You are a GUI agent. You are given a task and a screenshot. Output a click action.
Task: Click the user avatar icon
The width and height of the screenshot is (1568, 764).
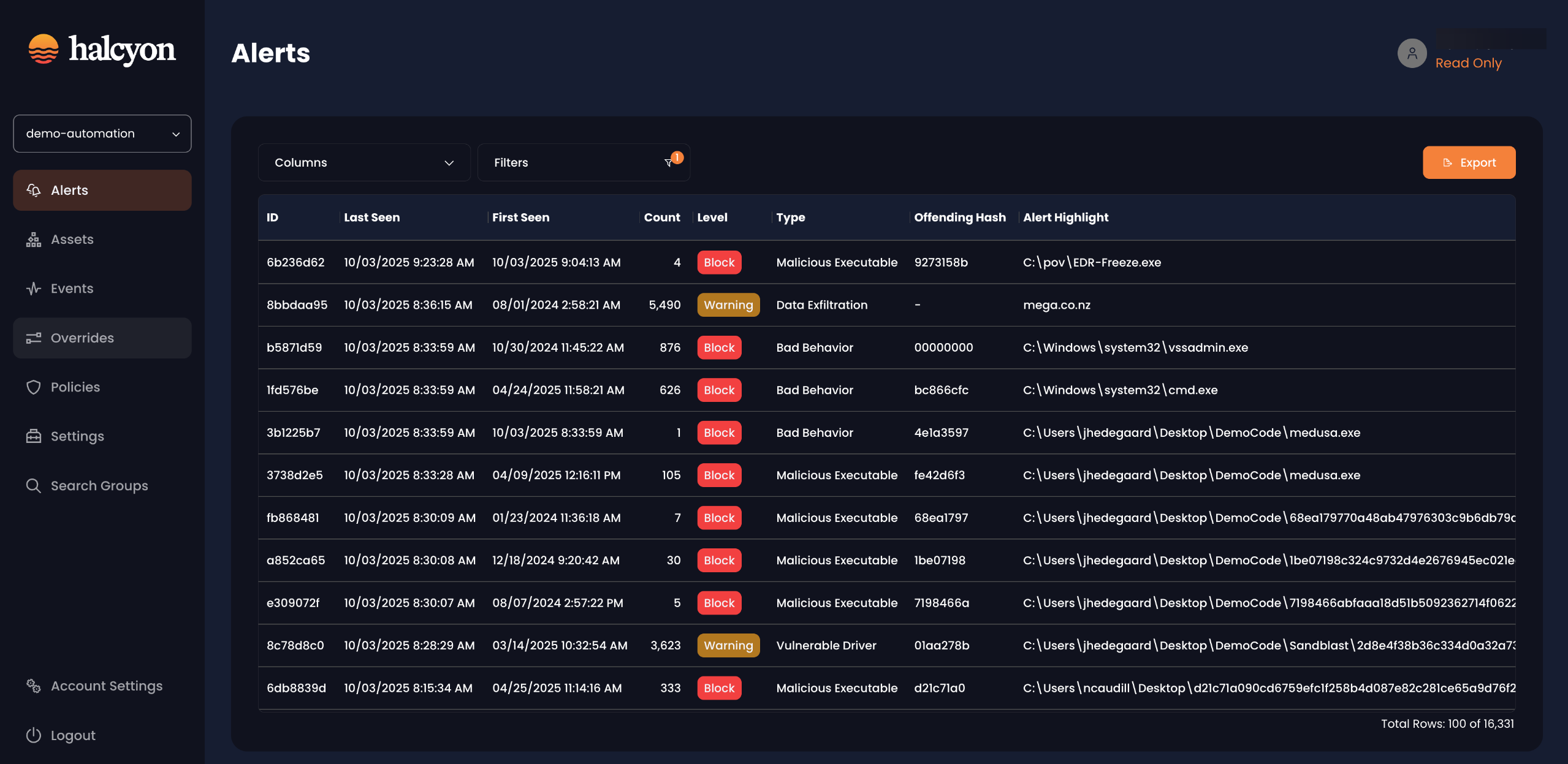1412,54
